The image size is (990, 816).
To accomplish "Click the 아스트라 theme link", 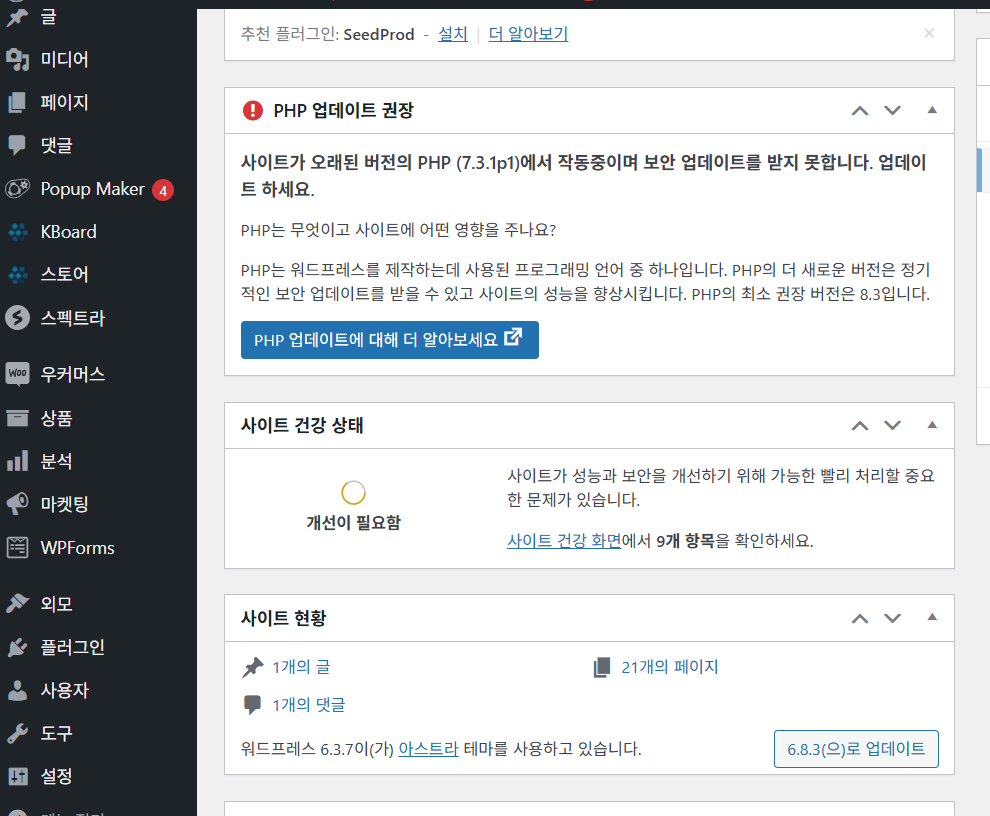I will point(428,749).
